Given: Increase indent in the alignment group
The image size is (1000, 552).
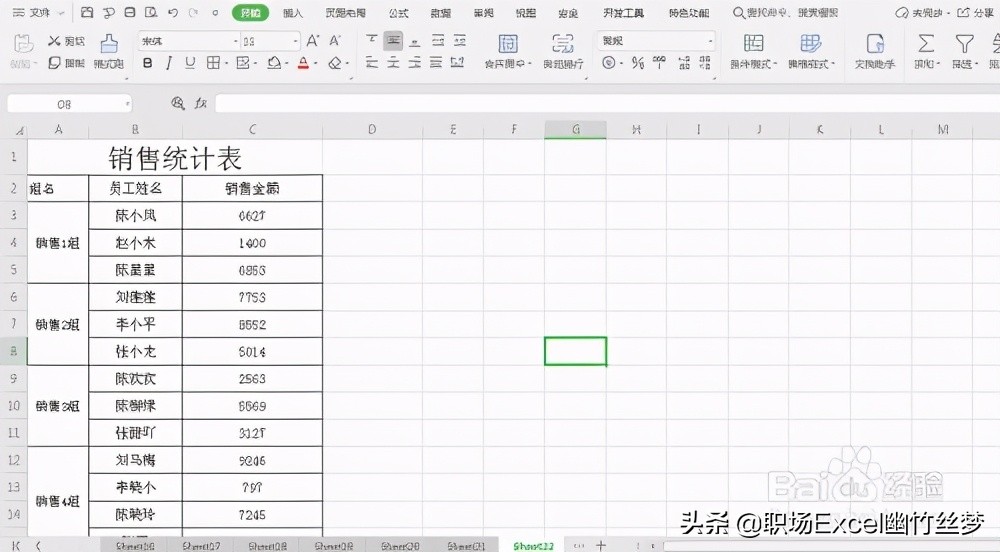Looking at the screenshot, I should click(460, 41).
